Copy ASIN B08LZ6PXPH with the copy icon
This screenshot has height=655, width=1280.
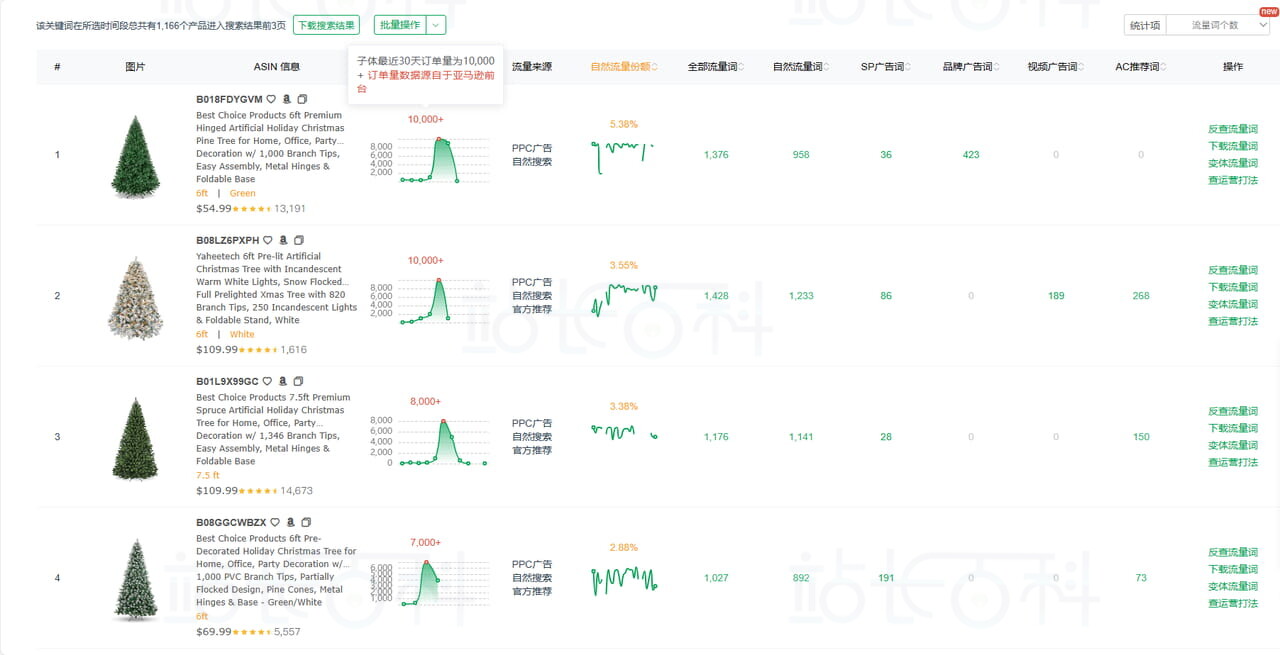coord(299,241)
